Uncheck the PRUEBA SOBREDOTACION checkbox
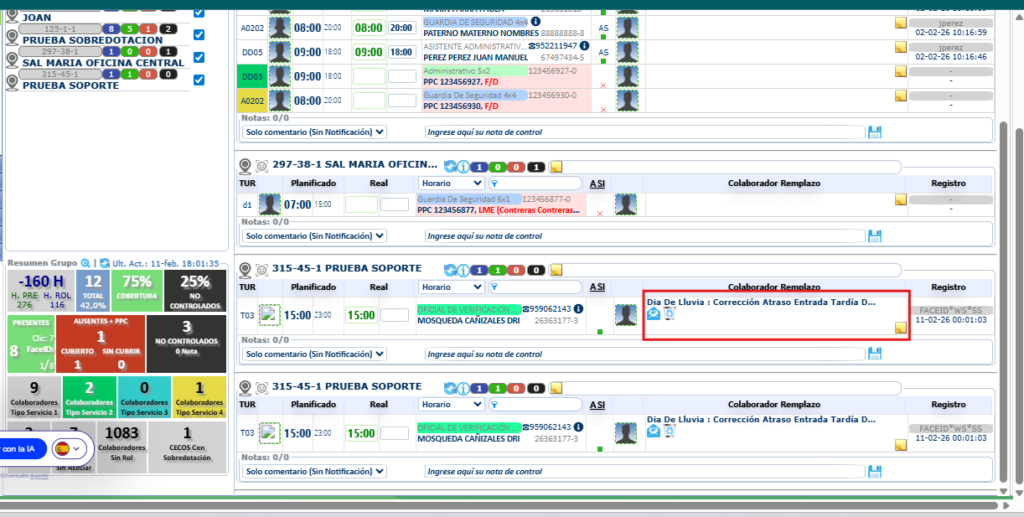Viewport: 1024px width, 517px height. point(198,34)
